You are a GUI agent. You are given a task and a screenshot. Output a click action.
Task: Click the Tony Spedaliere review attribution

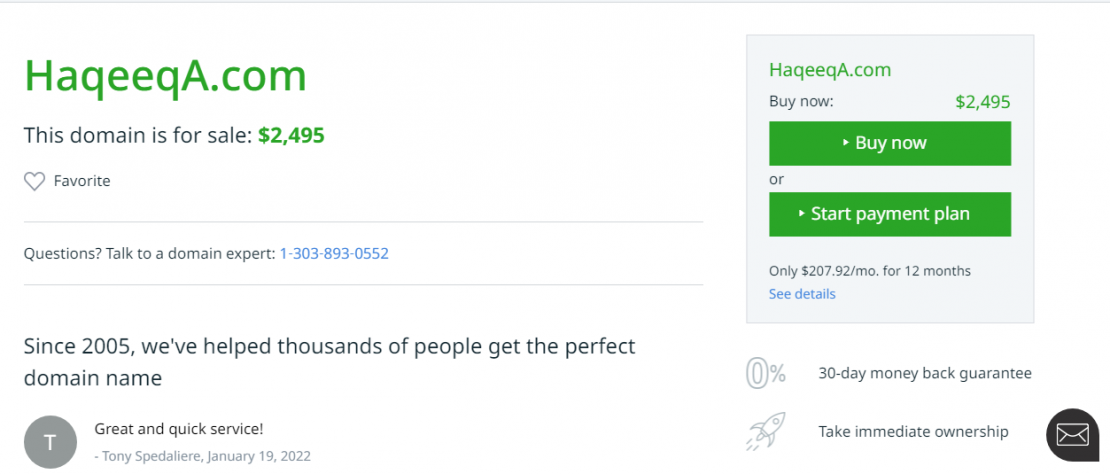(x=203, y=456)
